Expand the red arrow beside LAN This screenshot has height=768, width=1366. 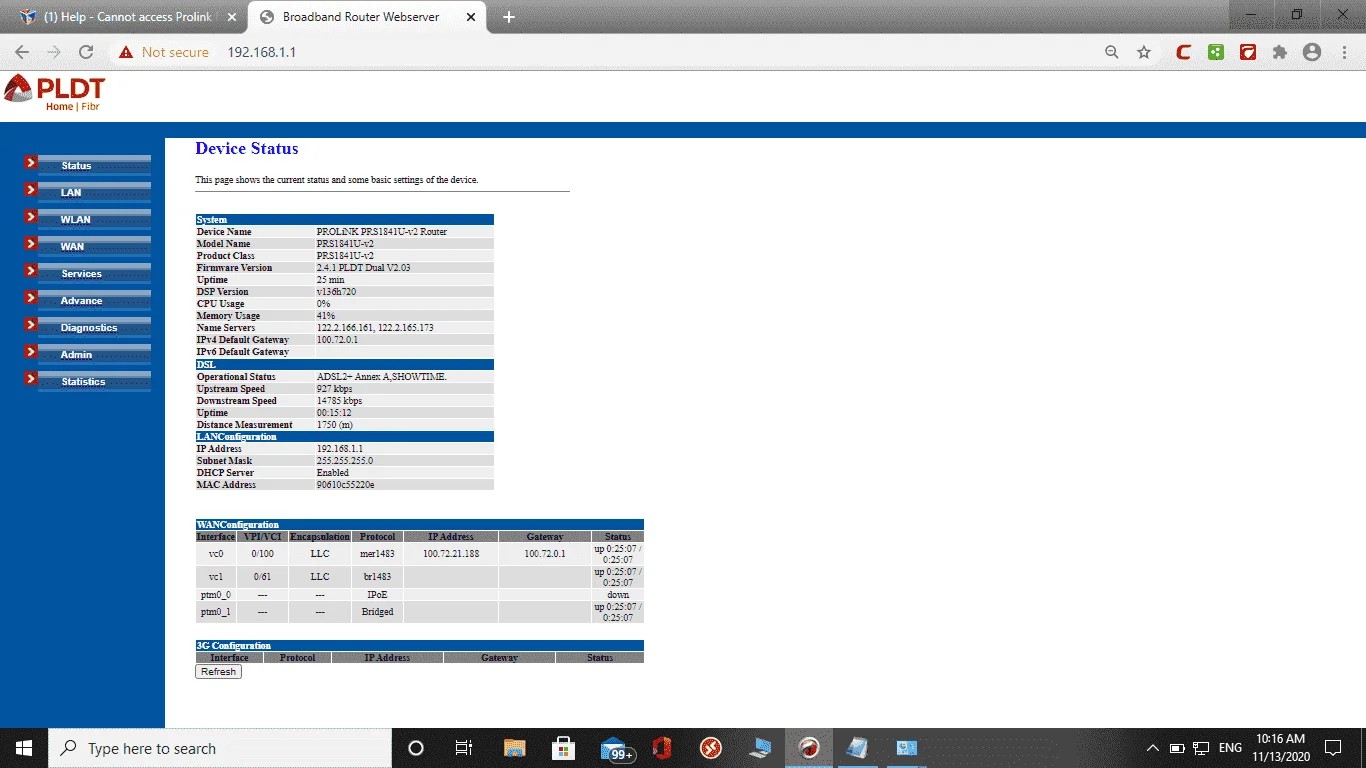[x=31, y=189]
